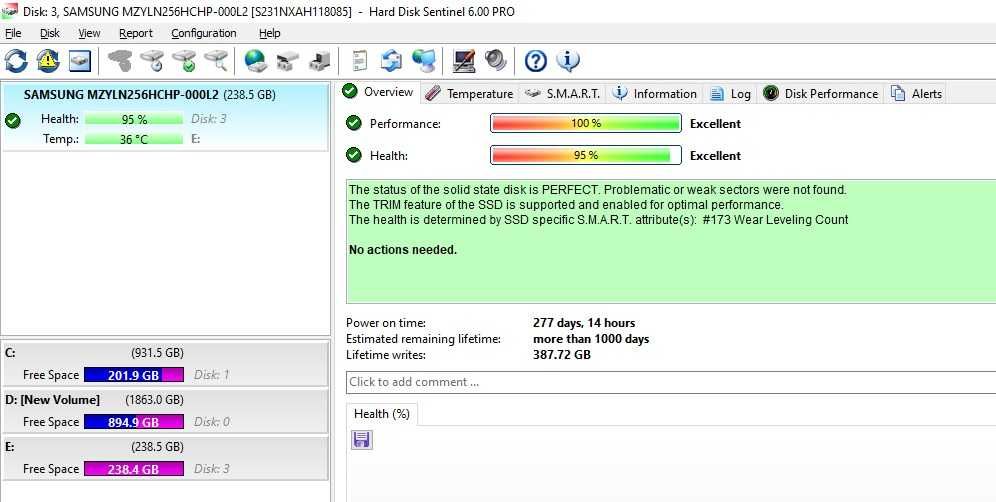The height and width of the screenshot is (502, 996).
Task: Click the green status check in the SAMSUNG disk panel
Action: [12, 119]
